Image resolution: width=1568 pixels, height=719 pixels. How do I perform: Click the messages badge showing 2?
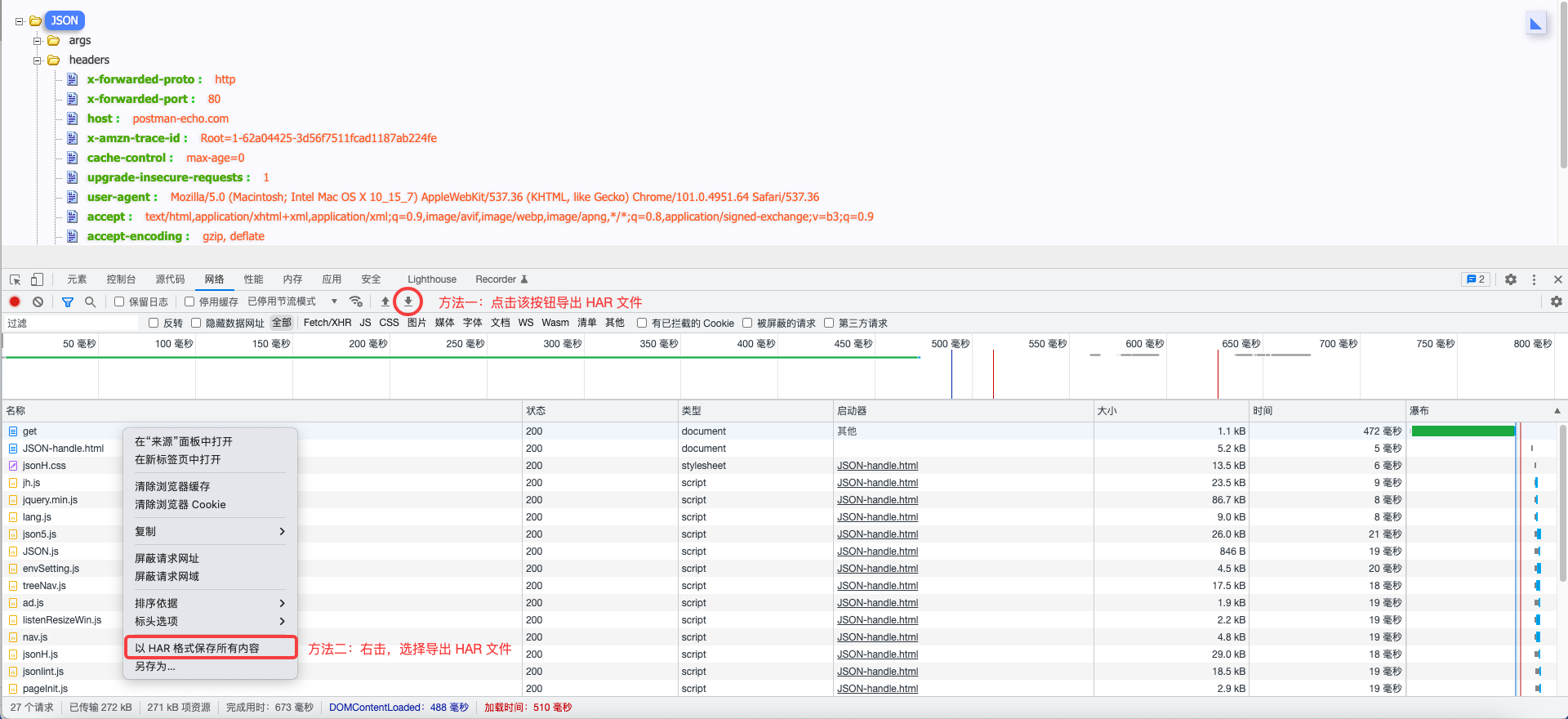coord(1476,279)
